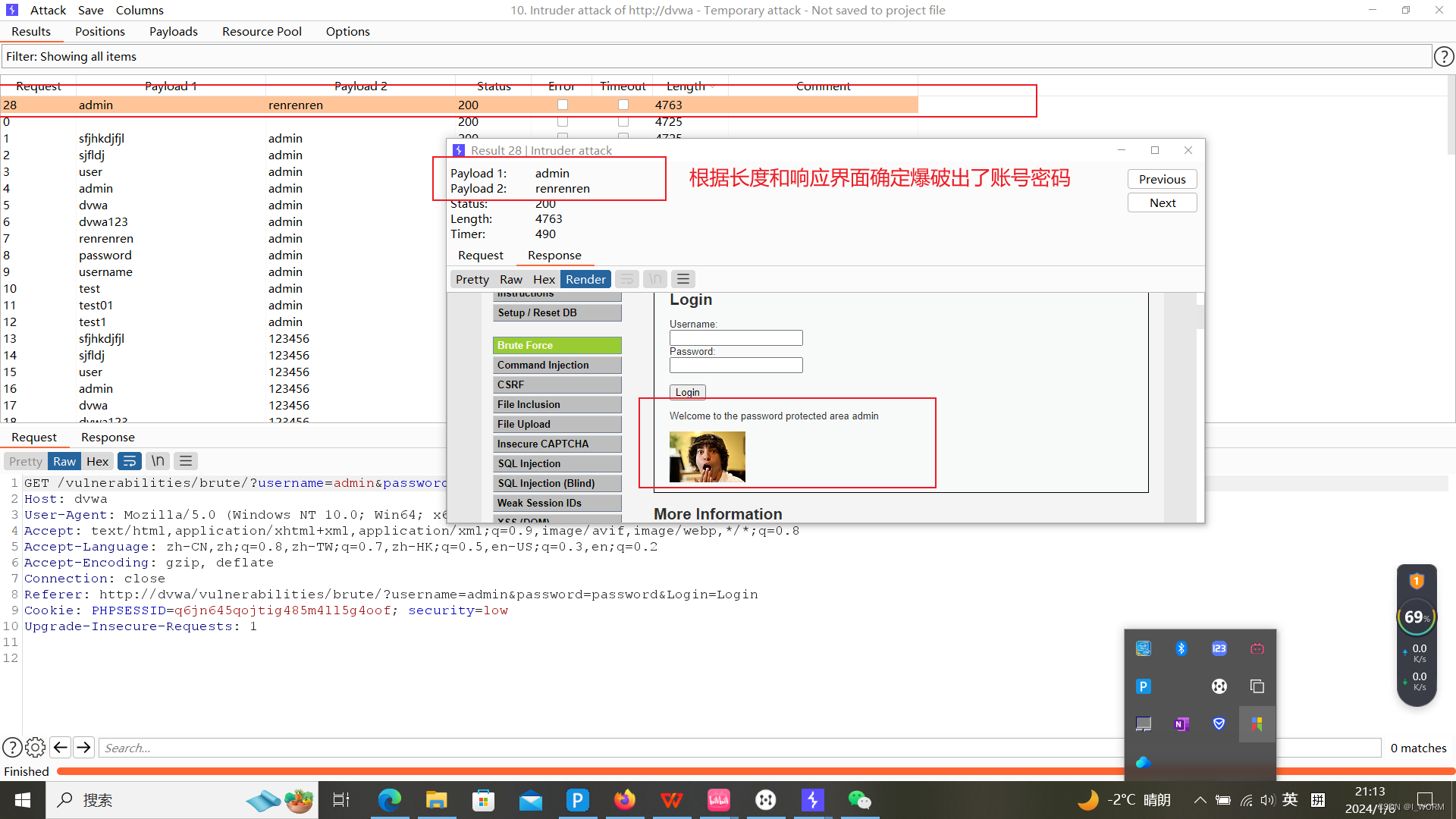Click Next button in Result 28 window
The width and height of the screenshot is (1456, 819).
[1162, 202]
